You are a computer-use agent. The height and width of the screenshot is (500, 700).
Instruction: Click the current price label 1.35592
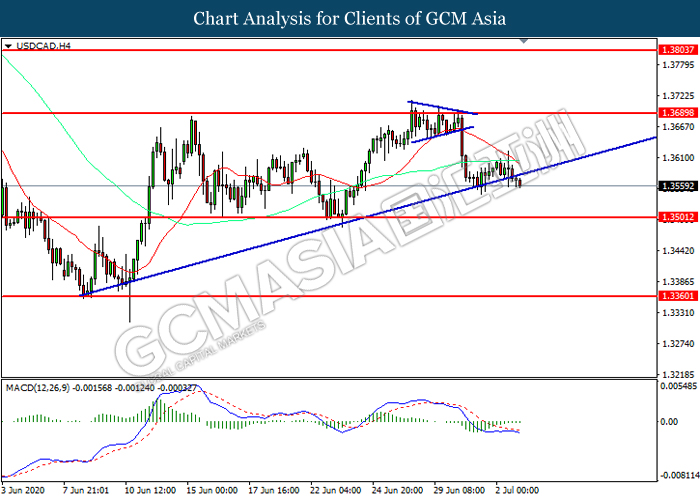tap(678, 186)
